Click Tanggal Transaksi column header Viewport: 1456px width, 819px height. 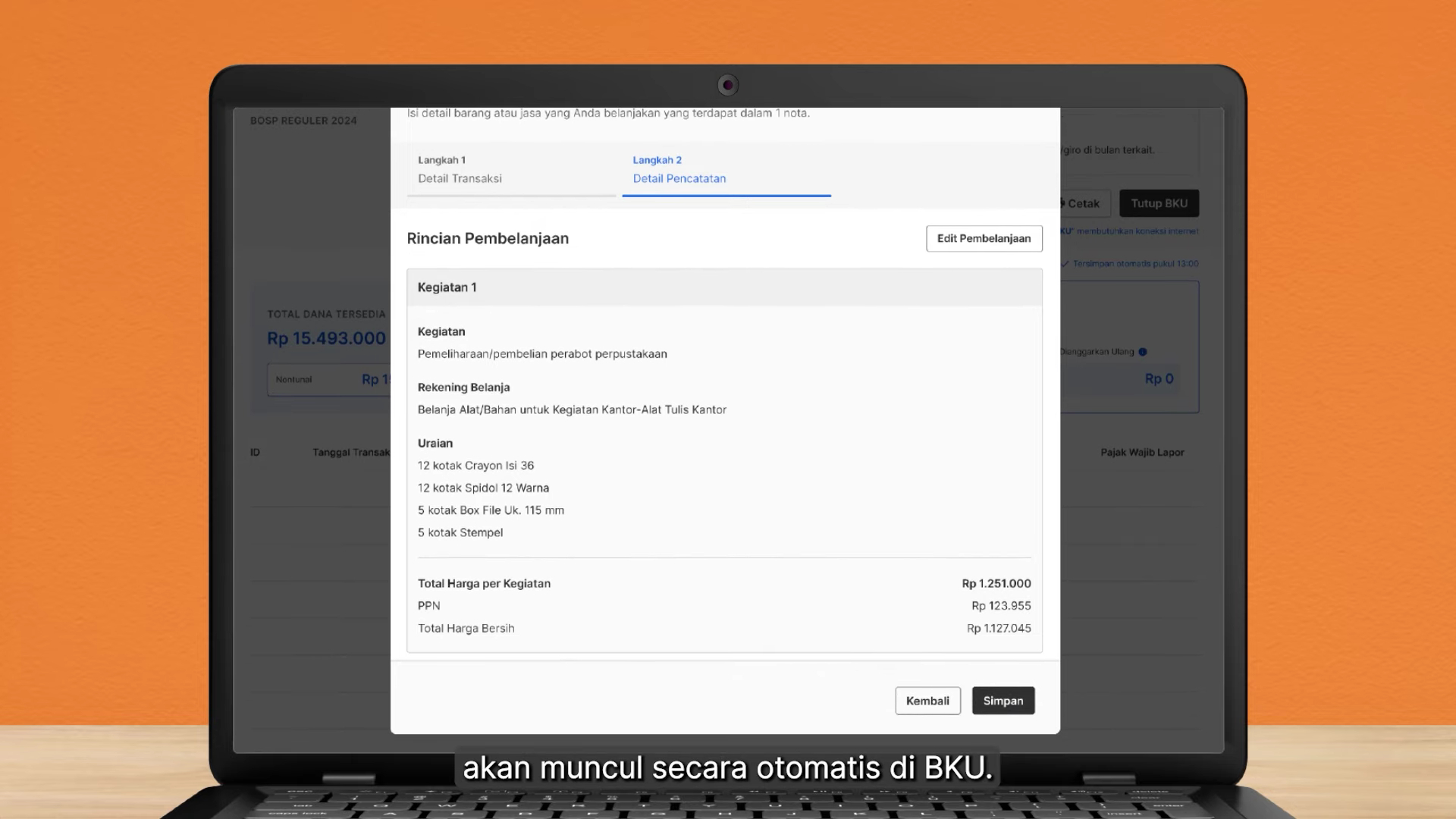coord(352,452)
